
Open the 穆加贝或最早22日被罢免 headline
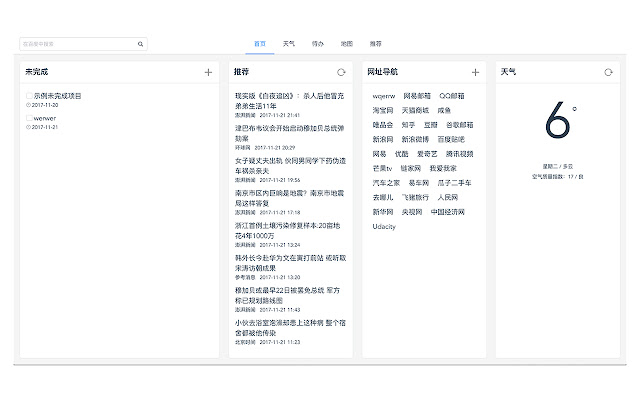pos(287,296)
